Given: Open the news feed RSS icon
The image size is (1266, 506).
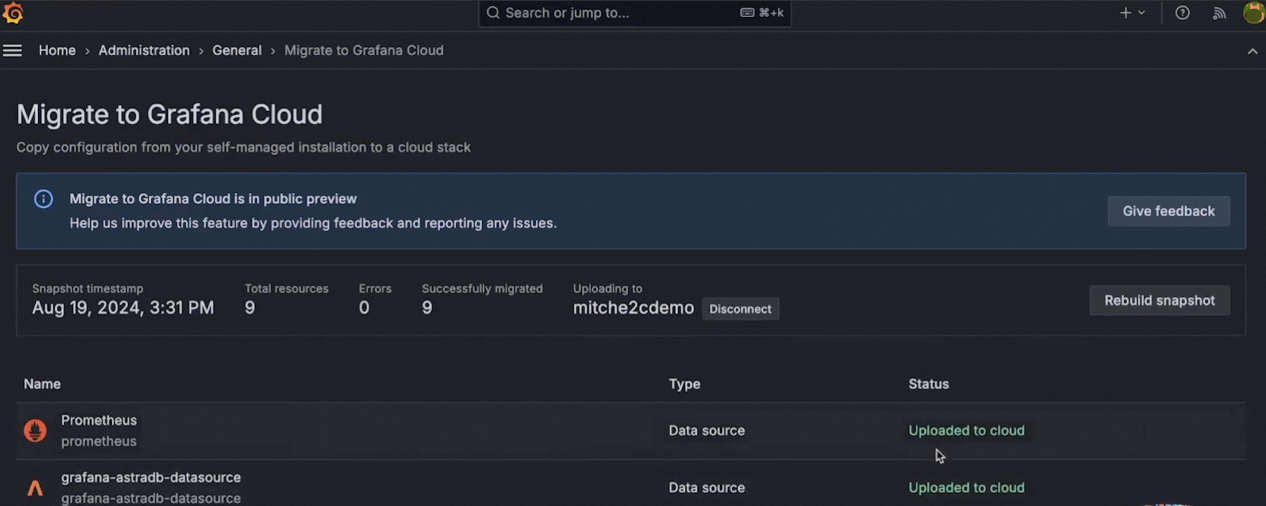Looking at the screenshot, I should point(1219,13).
